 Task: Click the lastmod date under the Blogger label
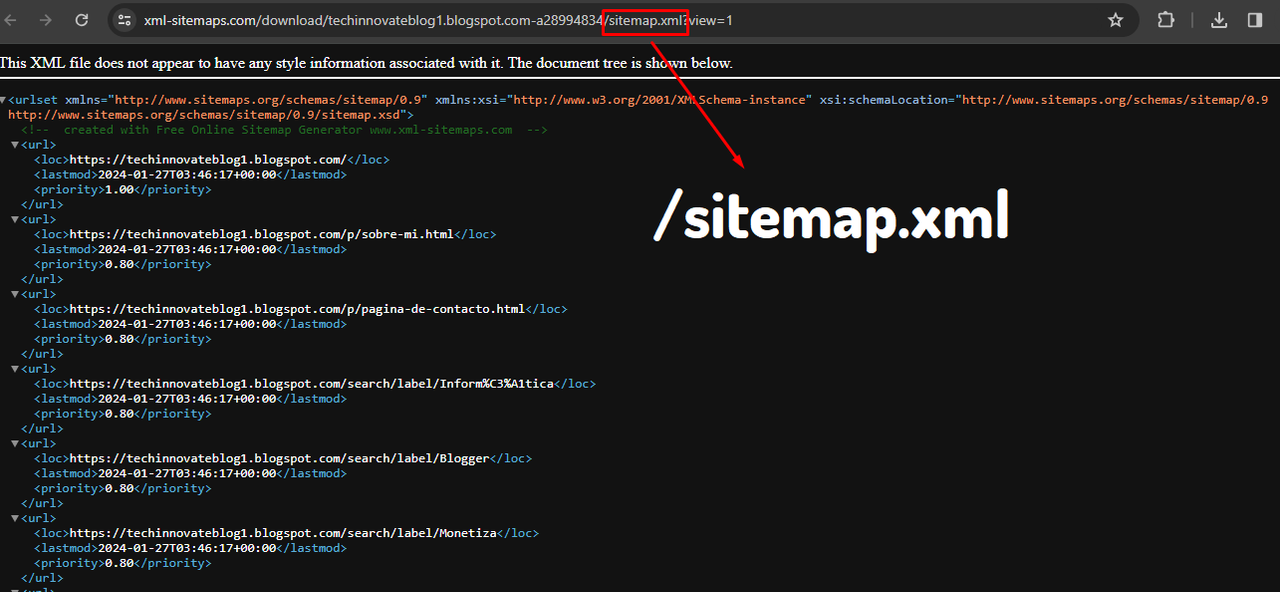point(187,474)
